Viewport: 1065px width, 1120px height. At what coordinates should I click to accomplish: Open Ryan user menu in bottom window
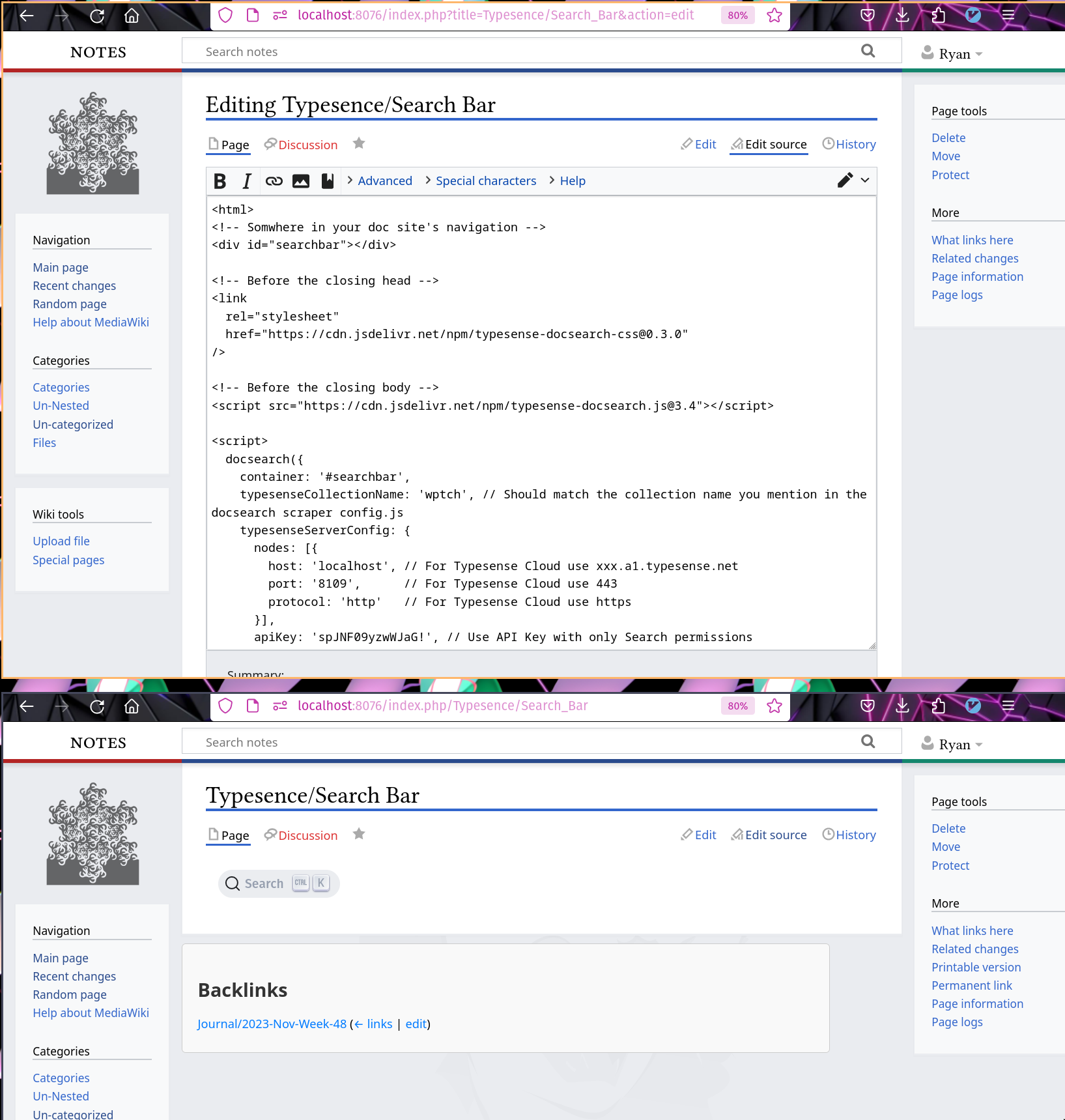coord(952,744)
